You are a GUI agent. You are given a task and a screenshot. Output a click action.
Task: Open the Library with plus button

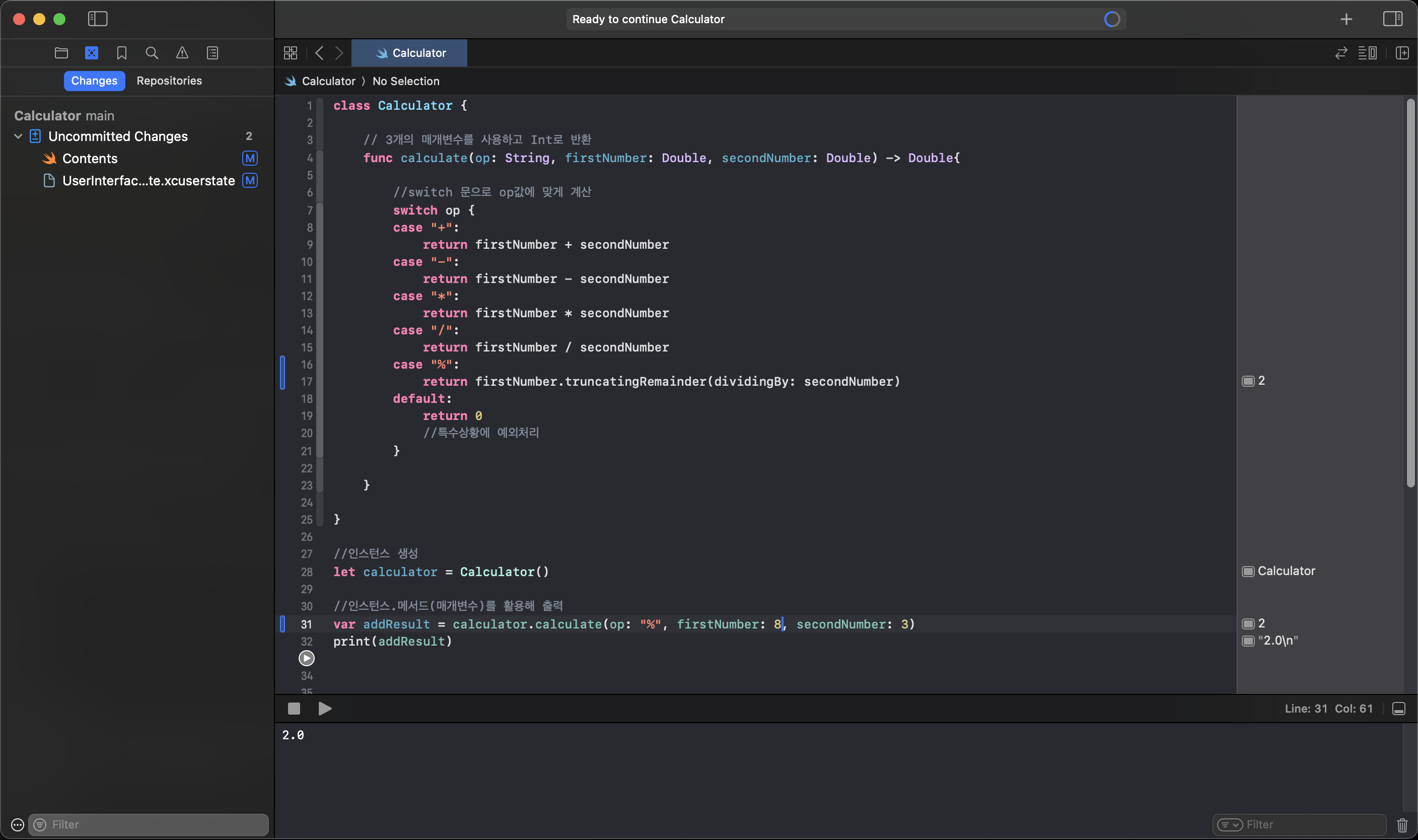coord(1346,19)
